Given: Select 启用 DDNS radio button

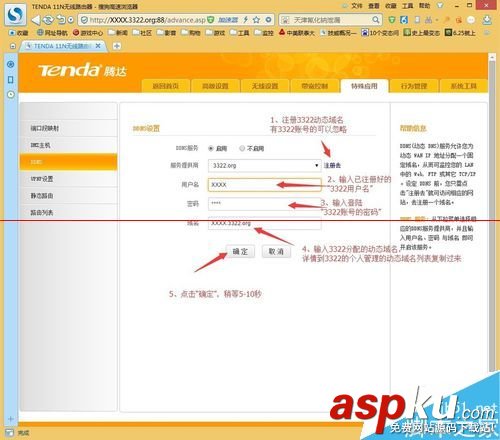Looking at the screenshot, I should [x=211, y=148].
